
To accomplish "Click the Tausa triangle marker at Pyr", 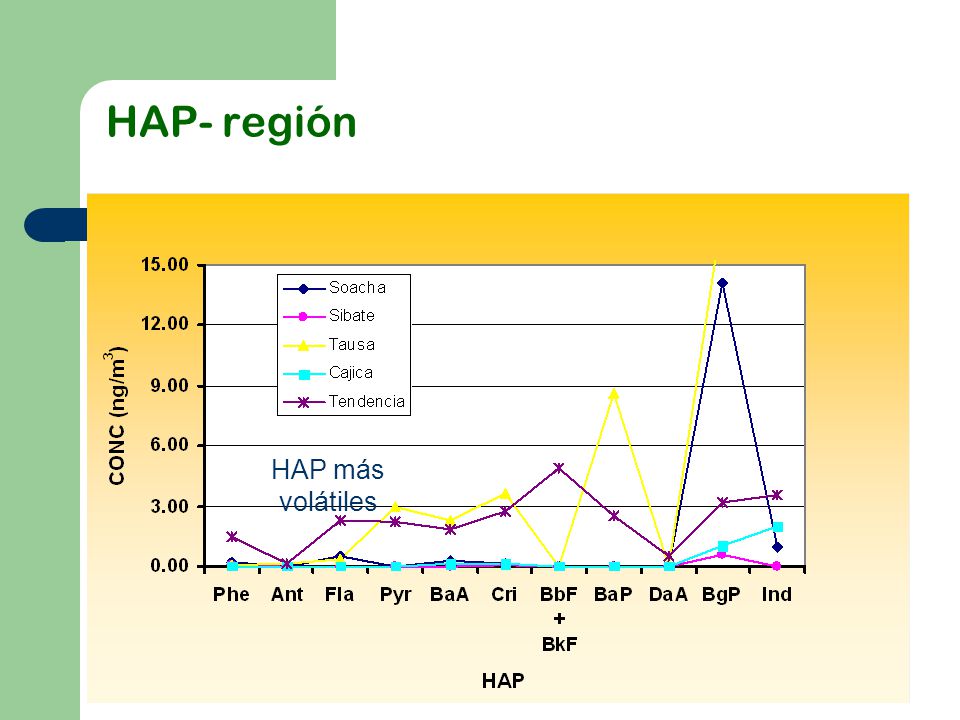I will [396, 506].
